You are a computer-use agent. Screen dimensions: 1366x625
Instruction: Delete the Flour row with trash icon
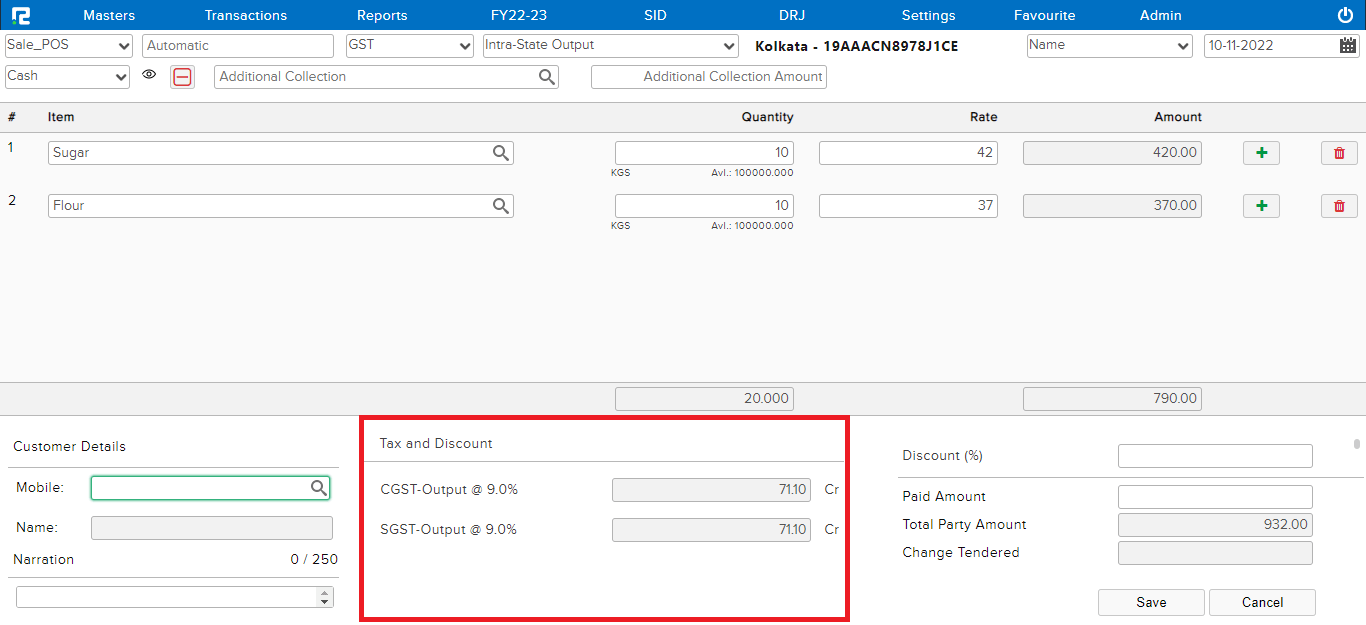click(1339, 206)
